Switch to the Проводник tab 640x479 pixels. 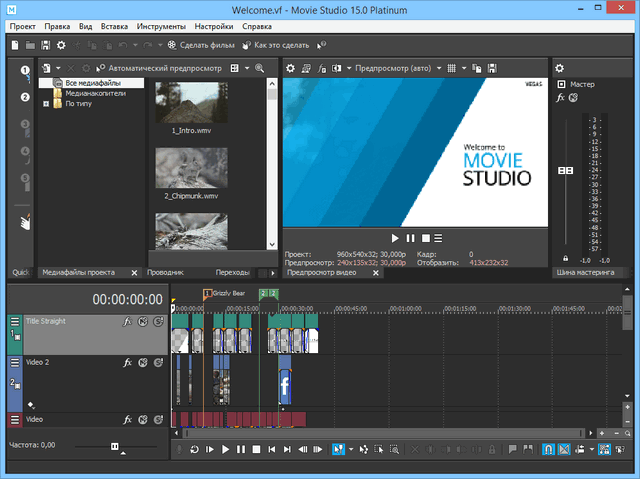click(165, 273)
